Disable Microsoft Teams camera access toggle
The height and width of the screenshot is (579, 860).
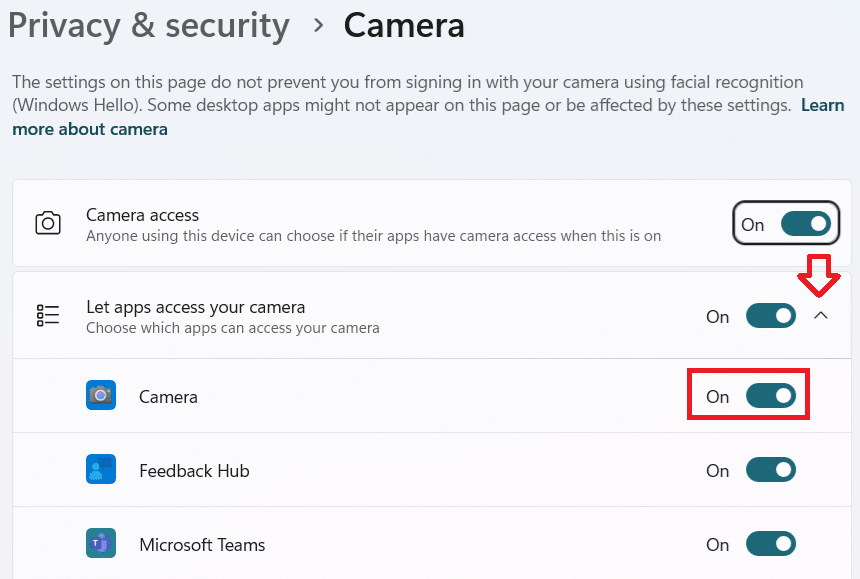coord(770,544)
